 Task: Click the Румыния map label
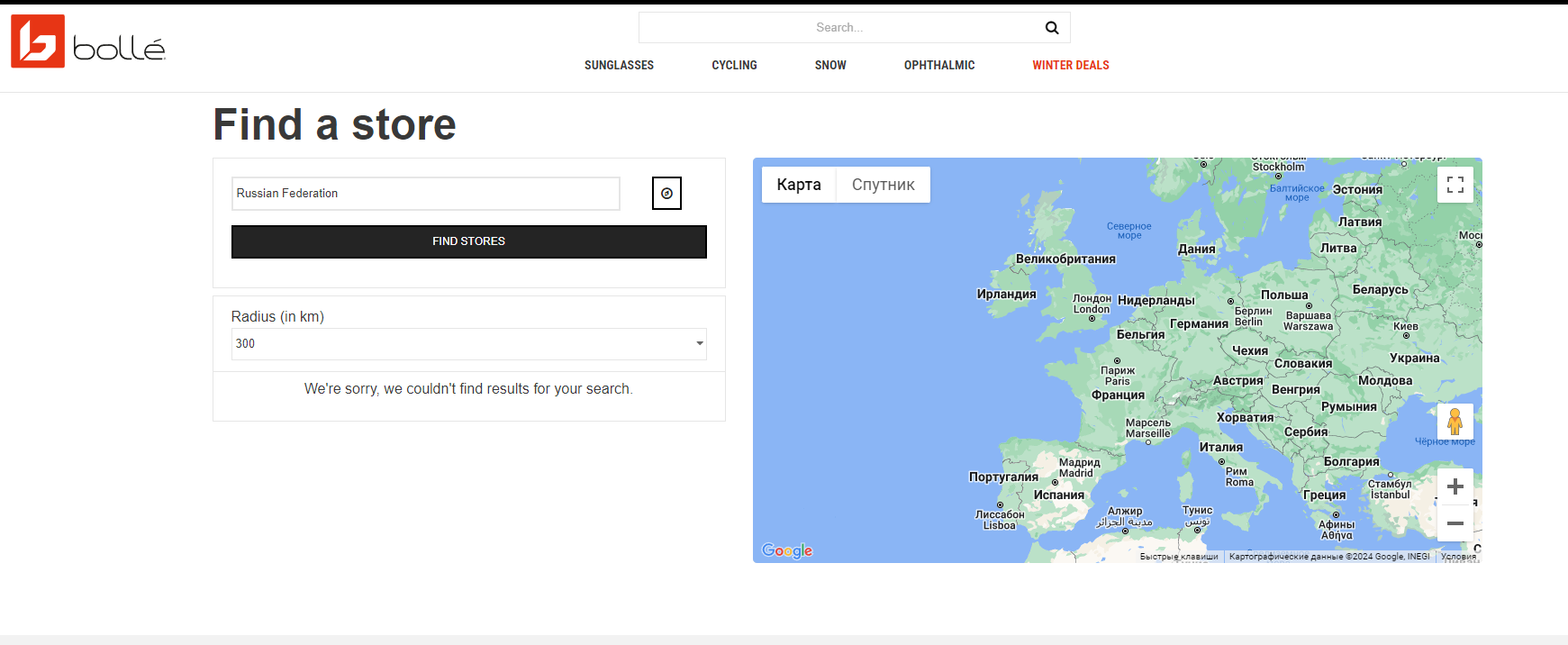[1348, 406]
